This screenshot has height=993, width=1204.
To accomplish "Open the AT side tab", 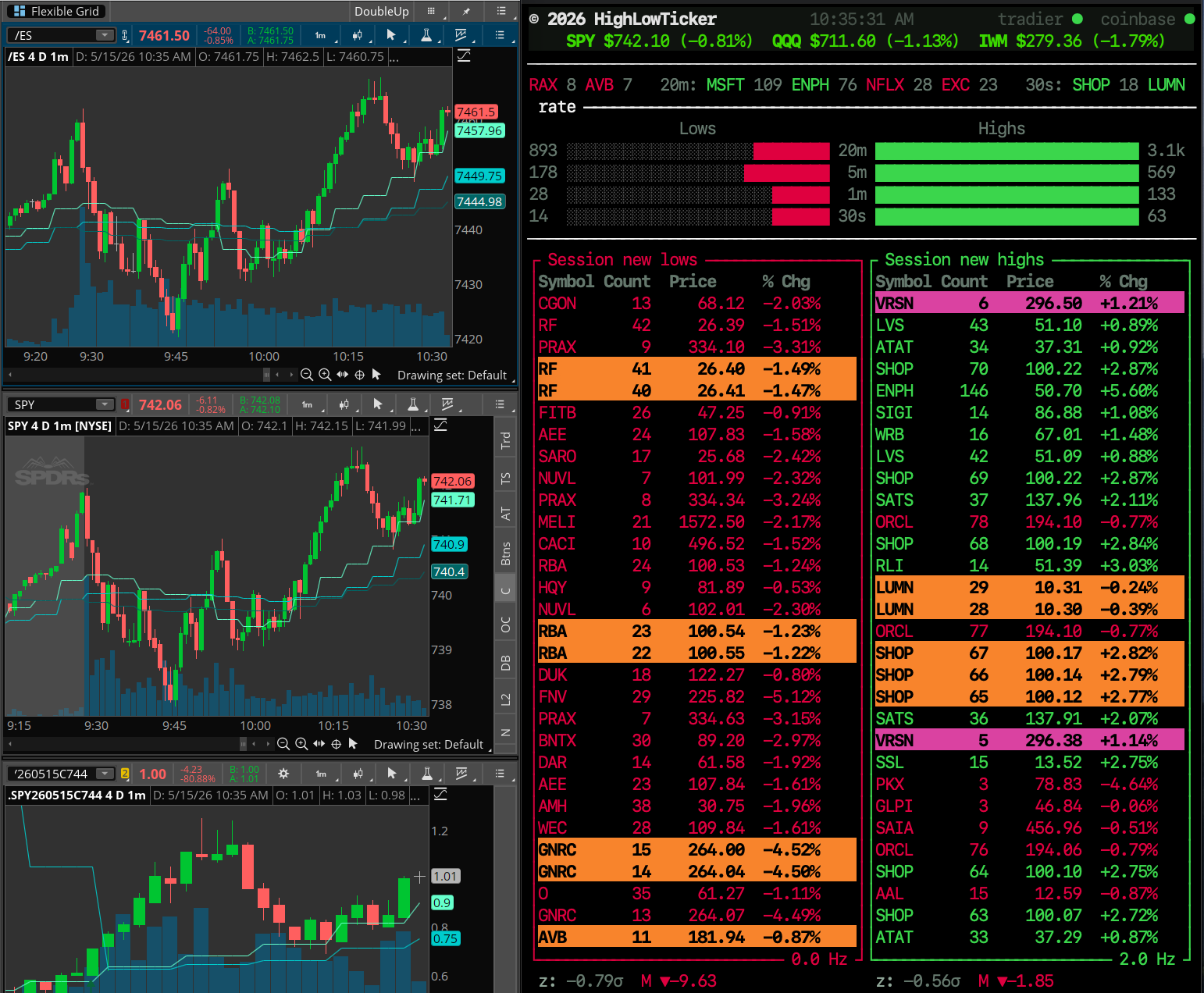I will click(506, 514).
